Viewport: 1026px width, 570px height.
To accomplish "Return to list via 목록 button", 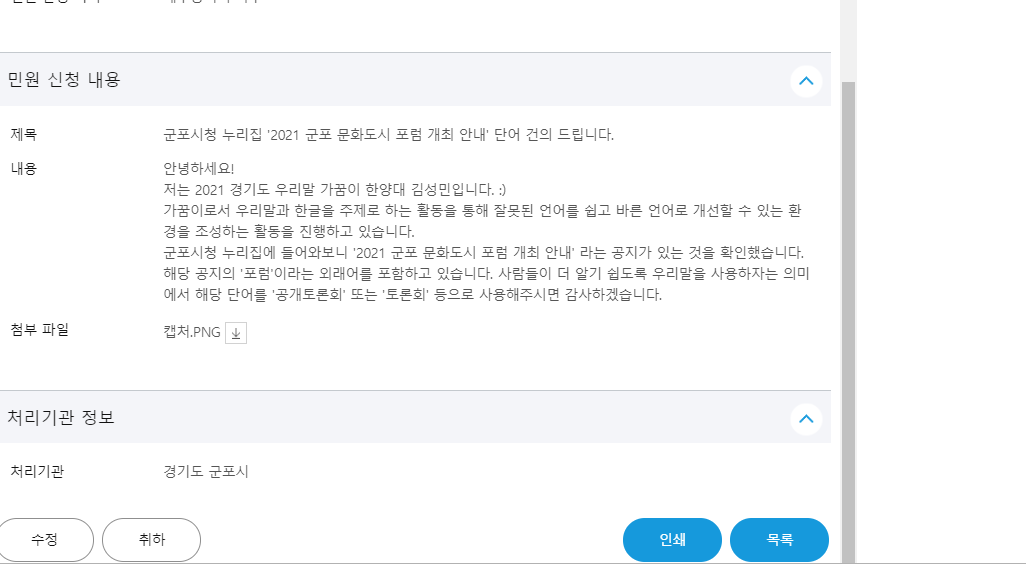I will pos(779,540).
